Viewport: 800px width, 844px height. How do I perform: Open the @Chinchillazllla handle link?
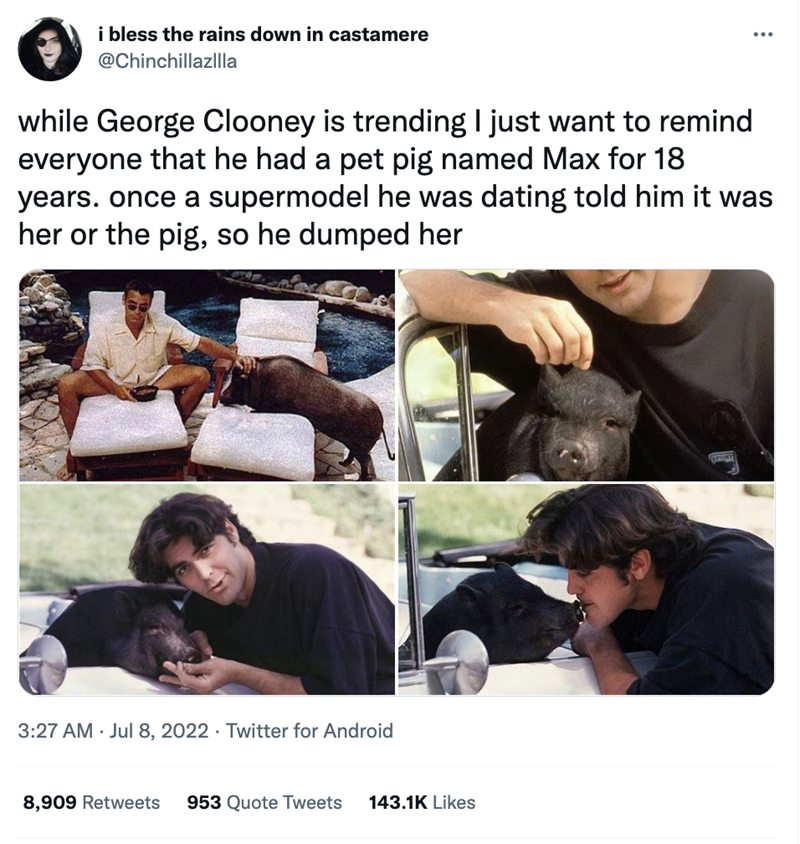tap(167, 60)
